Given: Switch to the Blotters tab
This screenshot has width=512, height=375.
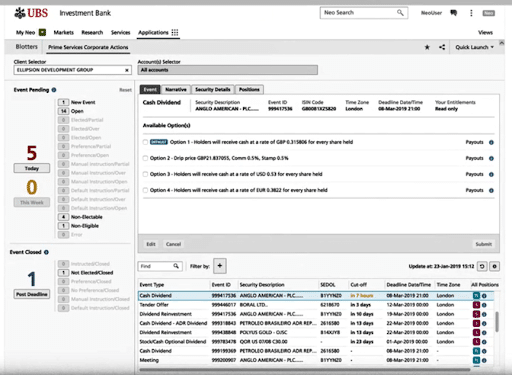Looking at the screenshot, I should click(x=27, y=47).
